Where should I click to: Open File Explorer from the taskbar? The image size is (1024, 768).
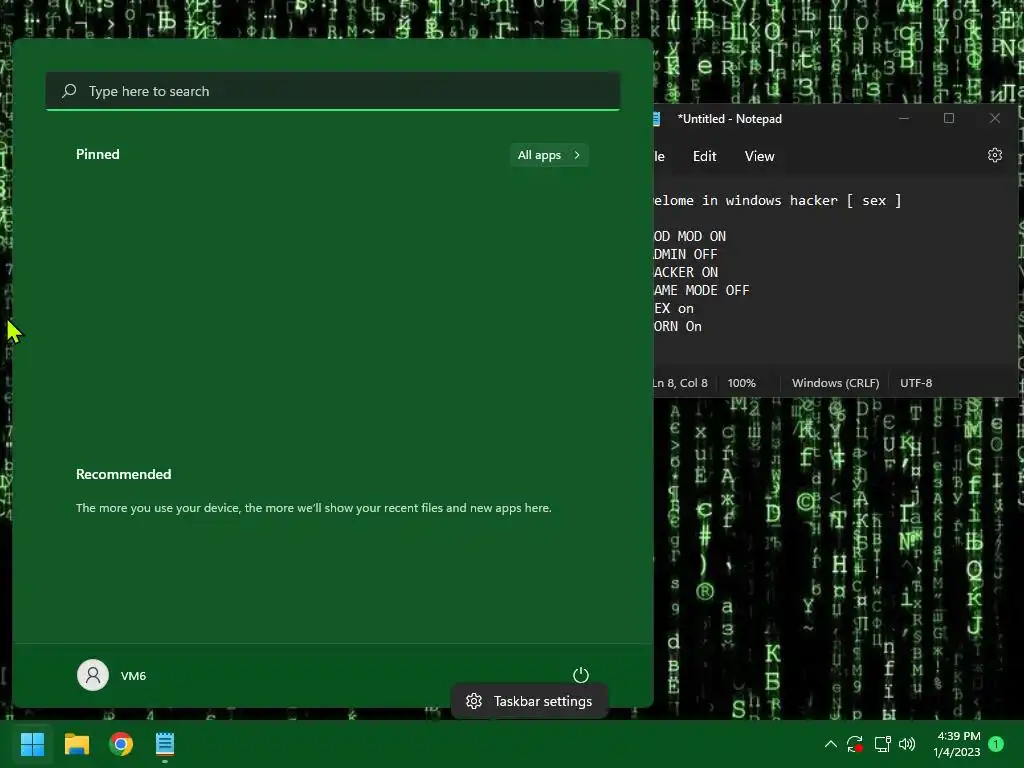tap(76, 744)
